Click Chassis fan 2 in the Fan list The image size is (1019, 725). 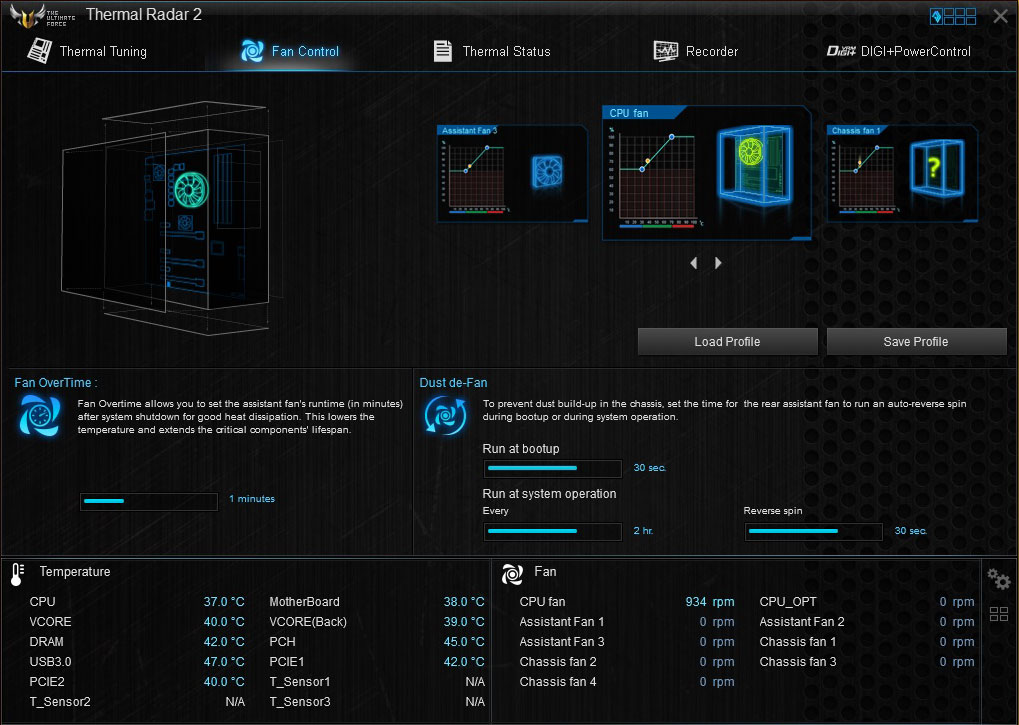click(558, 662)
